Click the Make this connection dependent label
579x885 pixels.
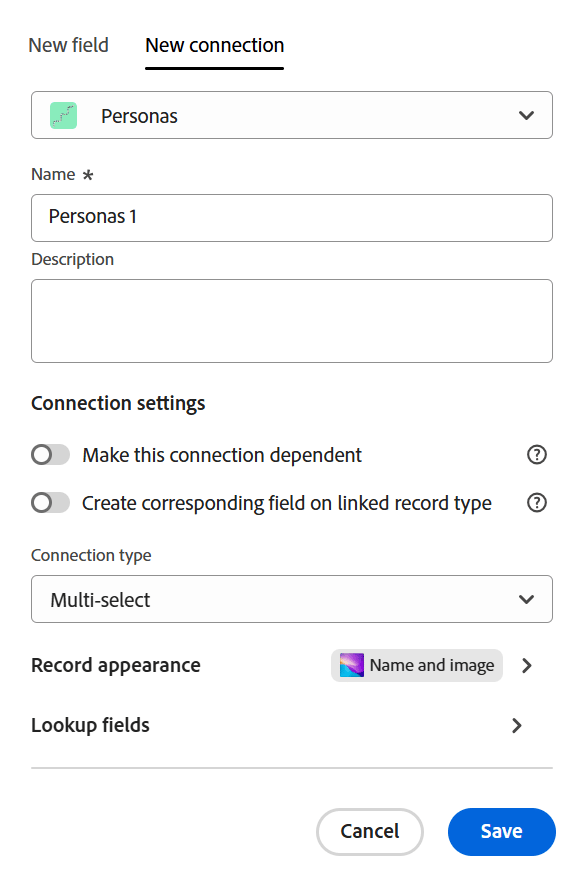tap(222, 455)
